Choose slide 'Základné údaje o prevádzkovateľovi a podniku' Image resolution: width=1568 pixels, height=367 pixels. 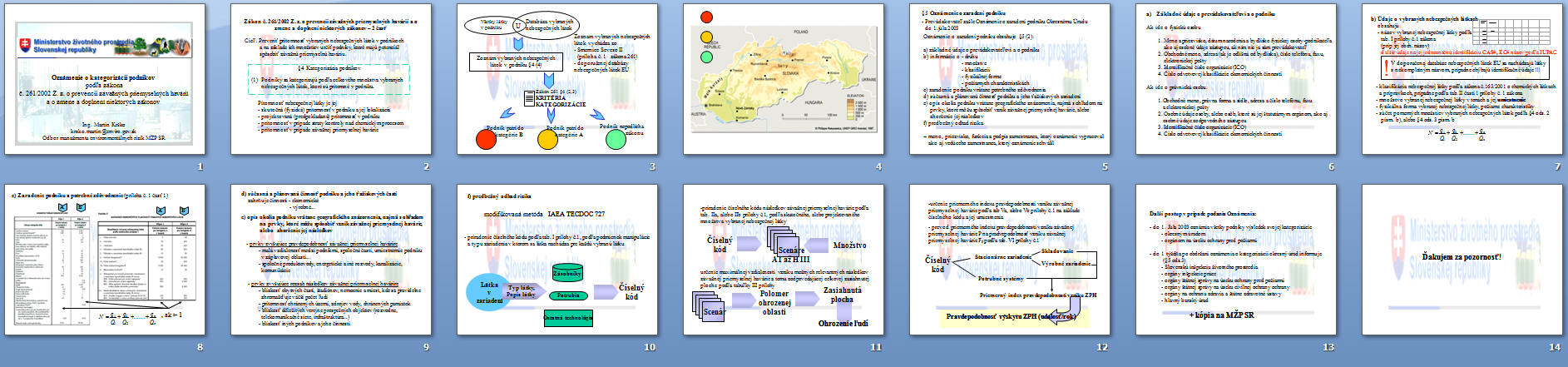point(1236,79)
